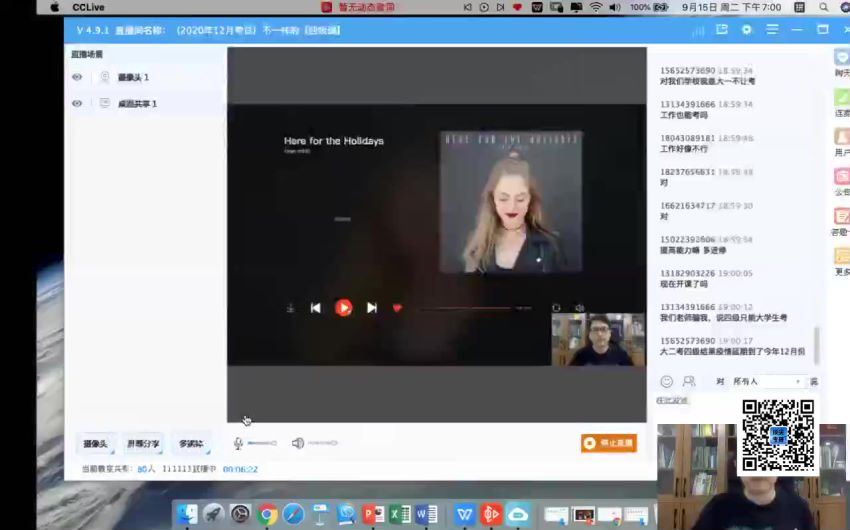
Task: Click the music player volume icon
Action: pyautogui.click(x=579, y=308)
